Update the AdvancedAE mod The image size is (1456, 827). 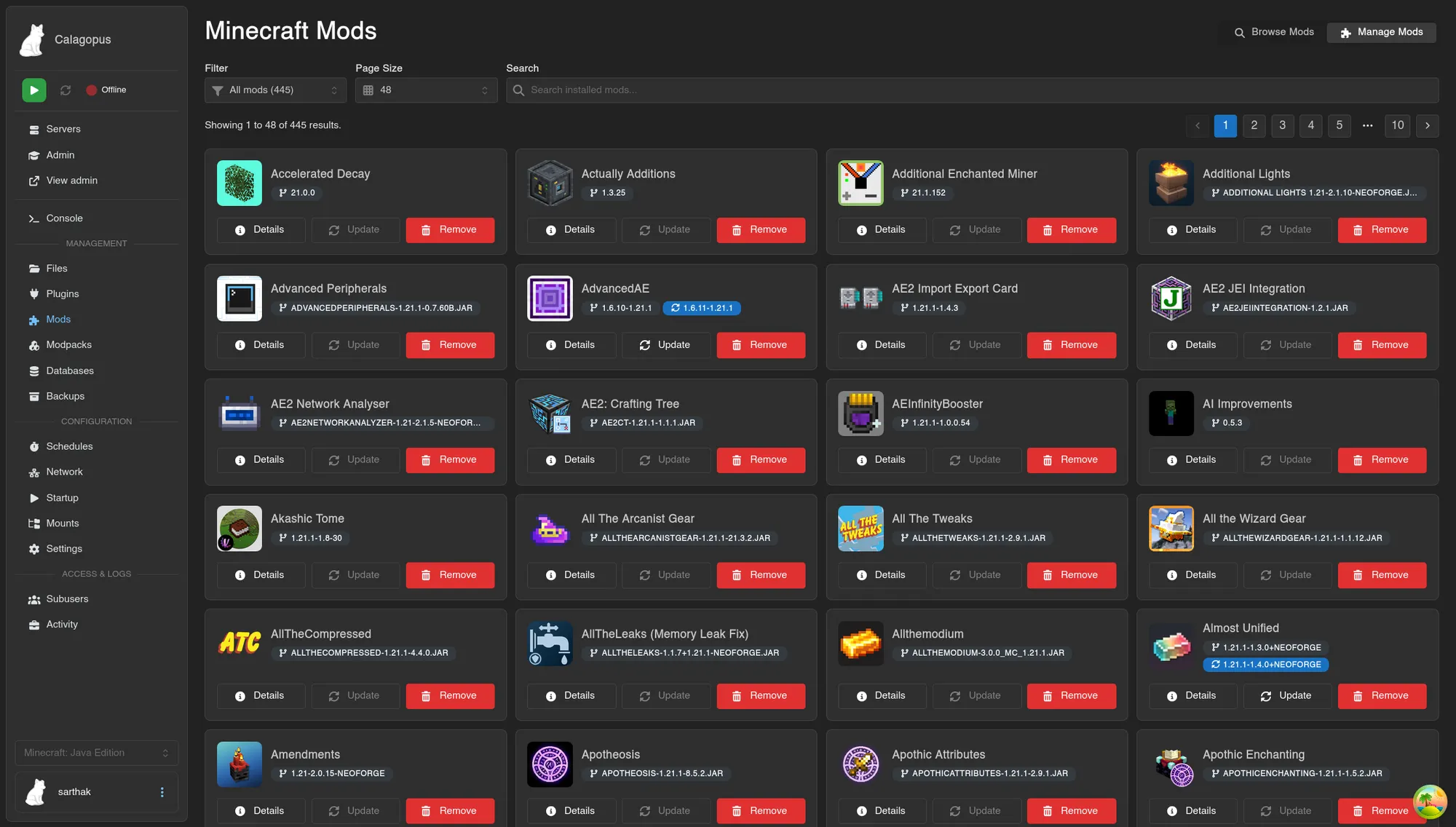tap(665, 345)
